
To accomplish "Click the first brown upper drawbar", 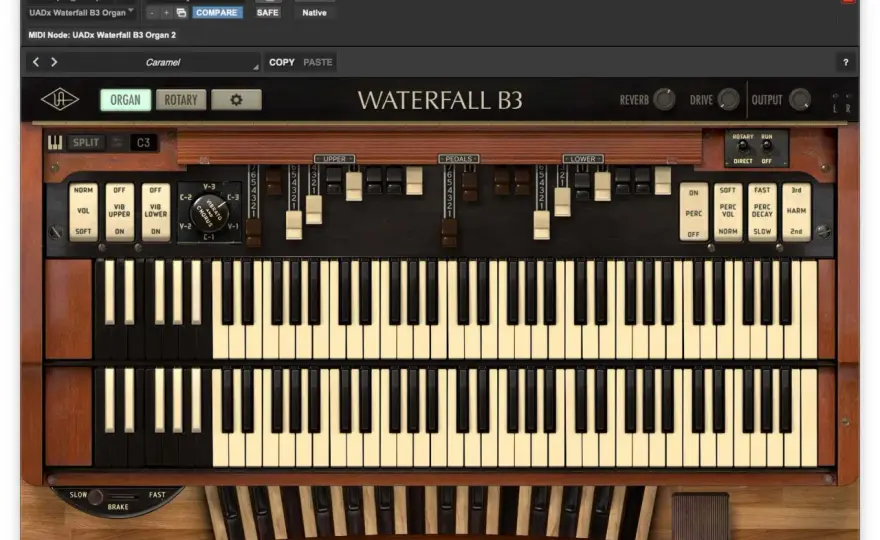I will click(x=254, y=232).
